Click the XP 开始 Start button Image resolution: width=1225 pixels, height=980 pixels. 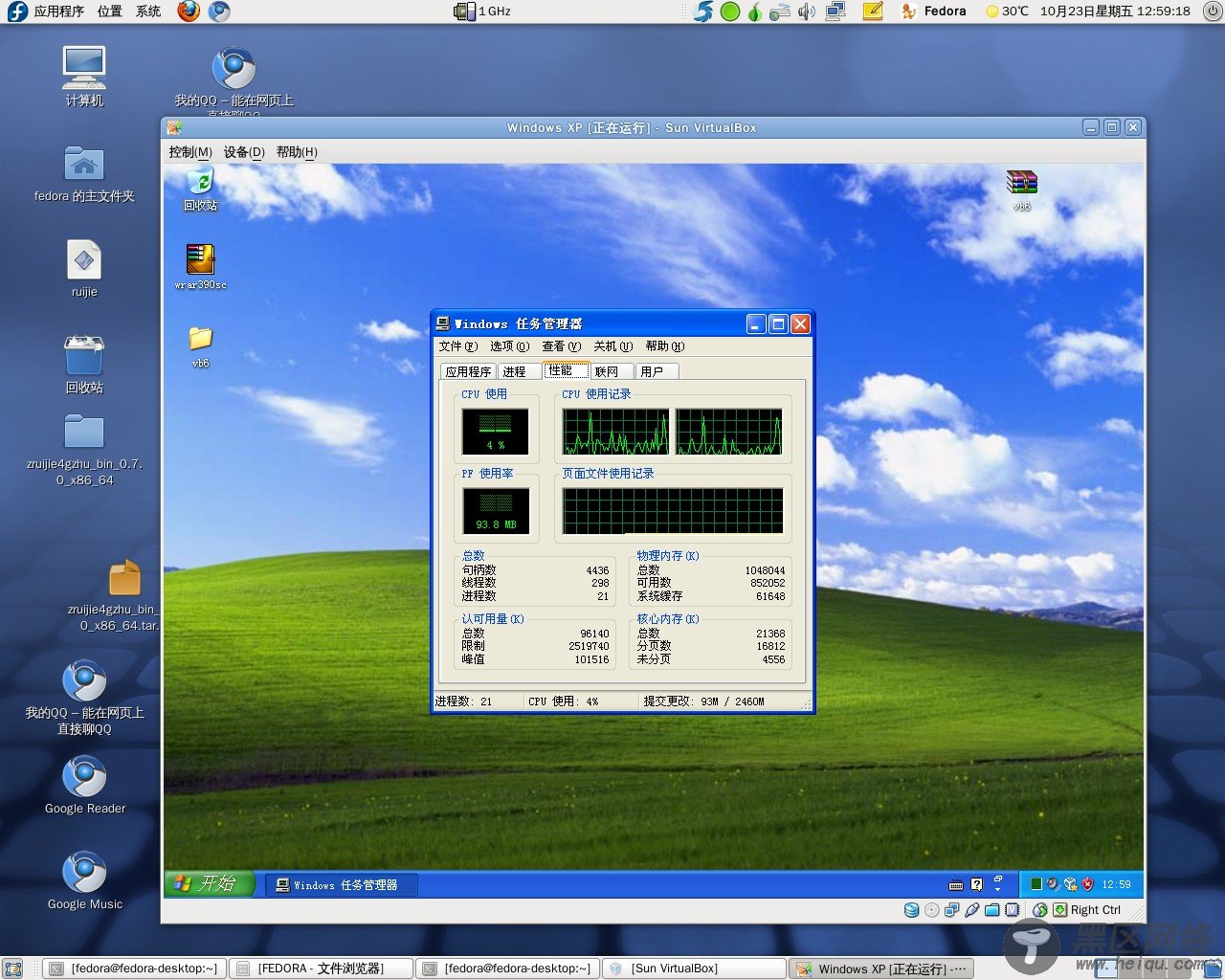210,884
